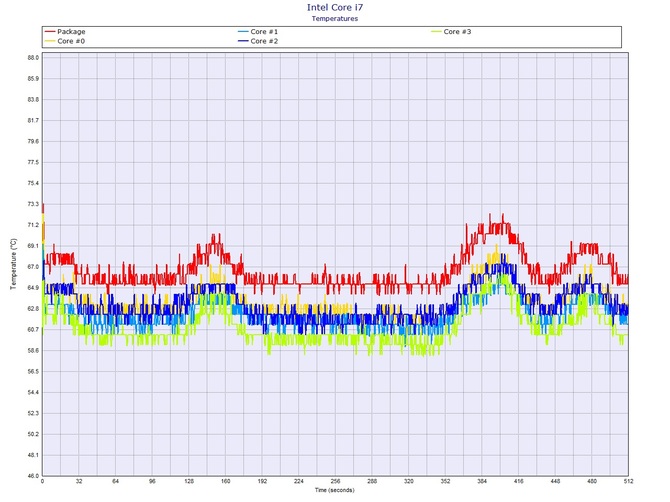The image size is (670, 502).
Task: Click the 128 x-axis tick label
Action: coord(189,481)
